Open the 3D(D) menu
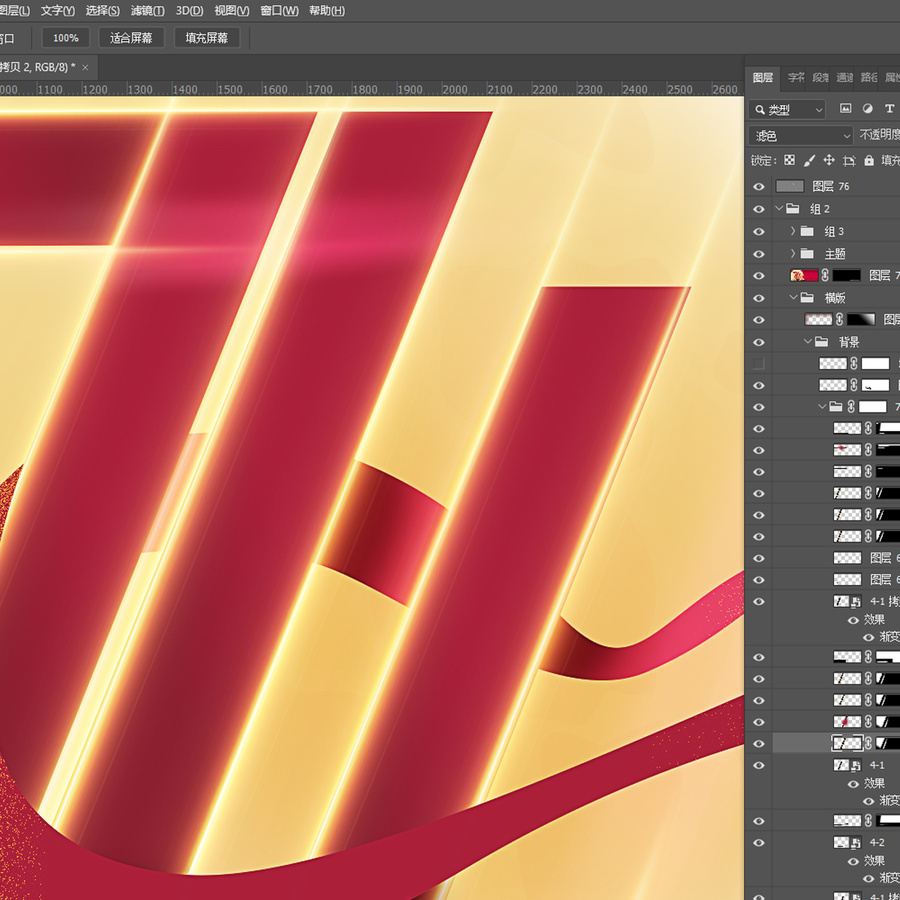The image size is (900, 900). [189, 11]
